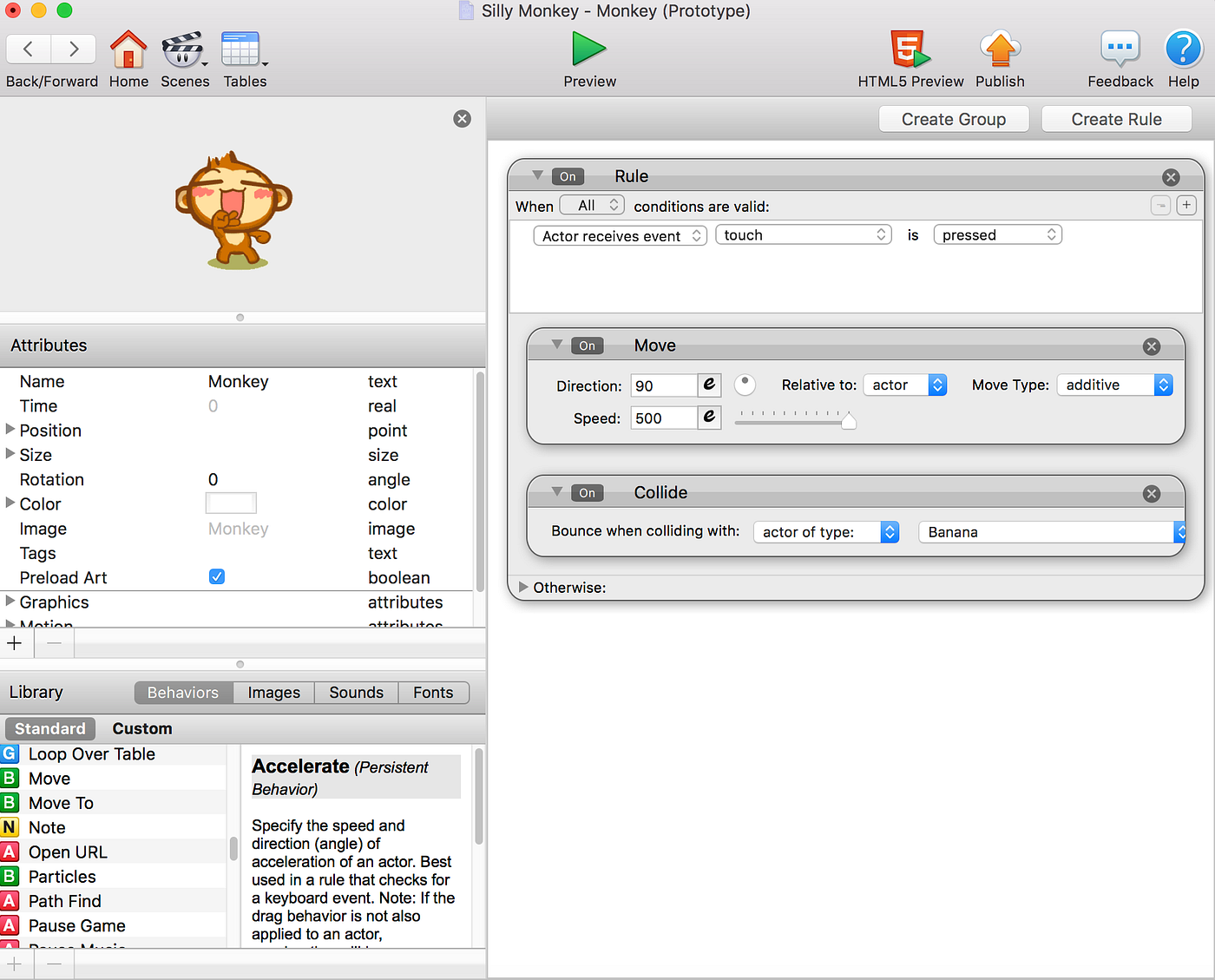Open the Scenes clapperboard icon
The height and width of the screenshot is (980, 1215).
pos(183,49)
